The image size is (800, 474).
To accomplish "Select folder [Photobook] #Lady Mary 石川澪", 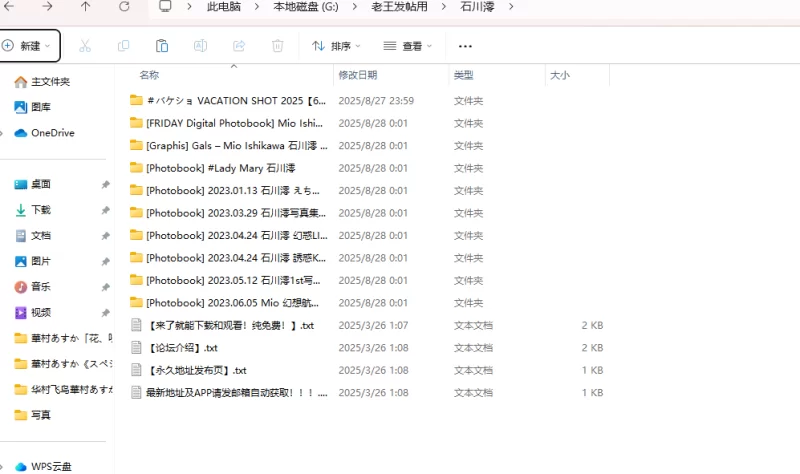I will [213, 168].
